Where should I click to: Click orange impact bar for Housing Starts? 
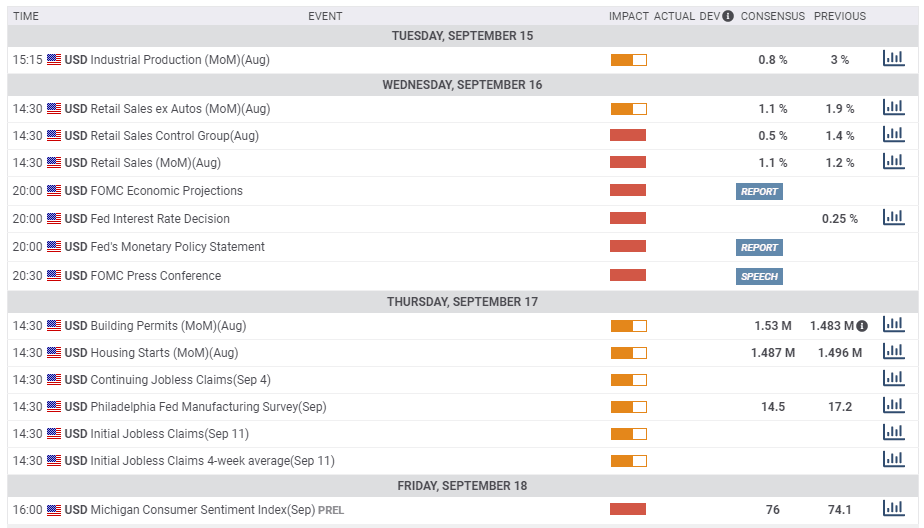click(628, 353)
